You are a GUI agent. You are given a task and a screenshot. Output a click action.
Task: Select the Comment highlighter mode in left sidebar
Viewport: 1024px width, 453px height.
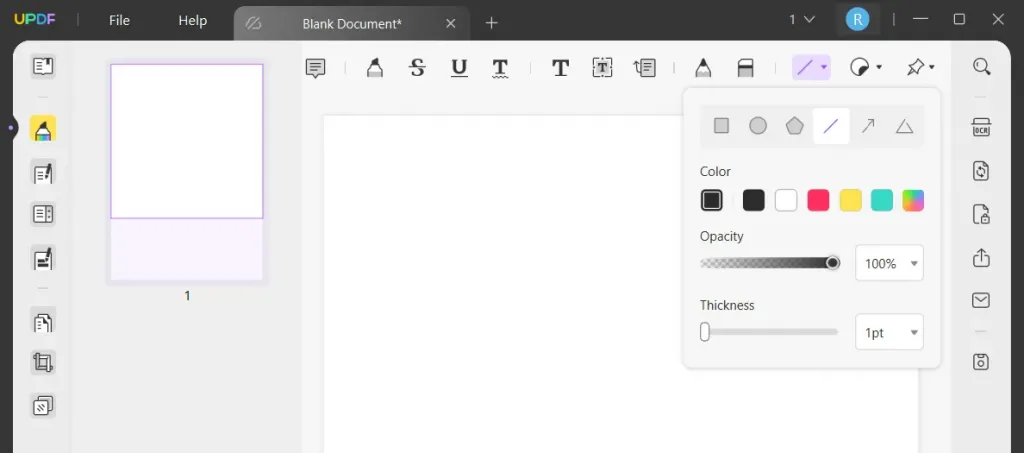[x=43, y=130]
